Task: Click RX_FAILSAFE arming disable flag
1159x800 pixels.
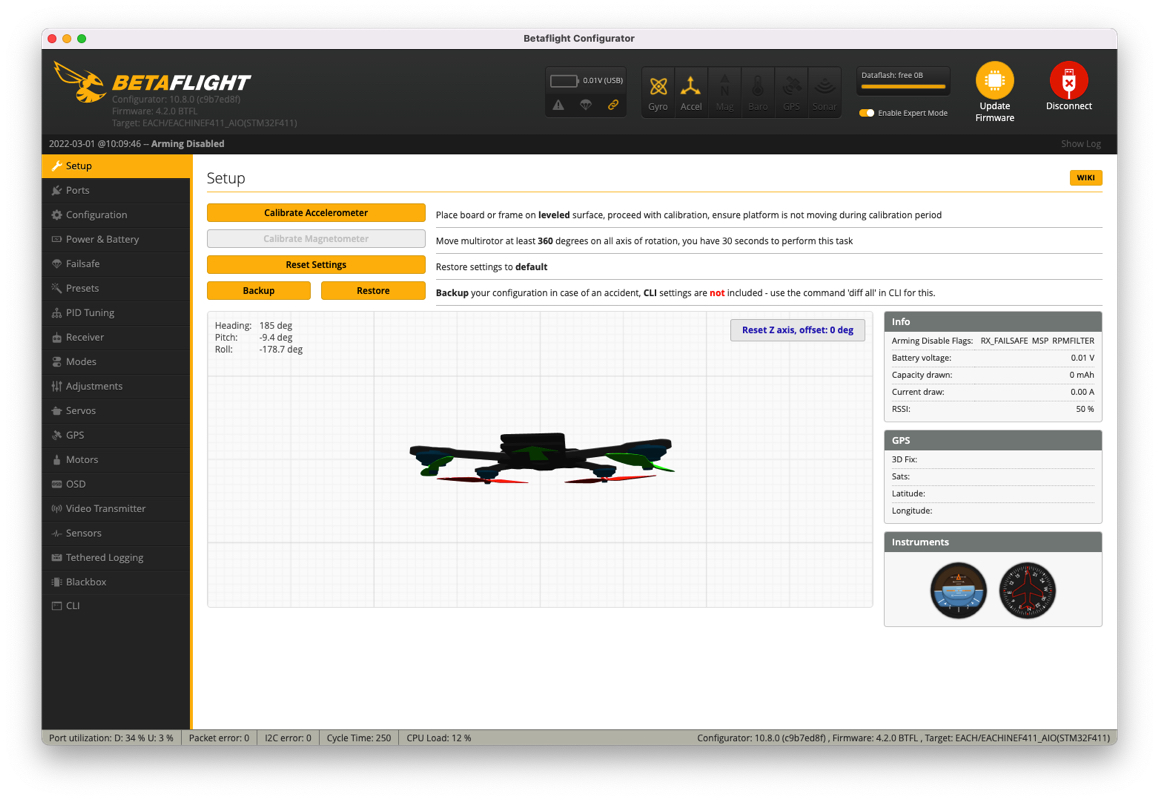Action: (x=1004, y=341)
